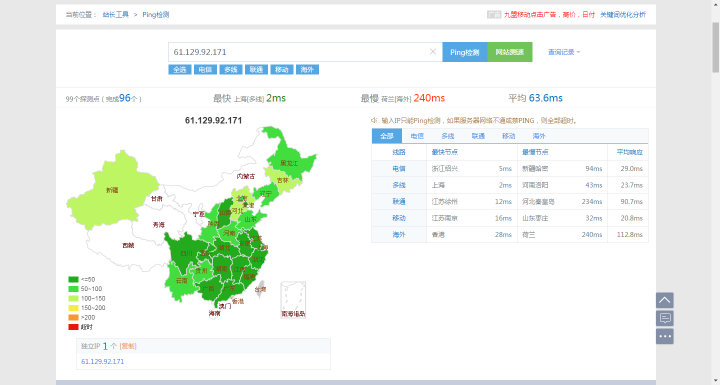This screenshot has width=720, height=385.
Task: Open the Ping检测 breadcrumb link
Action: coord(156,15)
